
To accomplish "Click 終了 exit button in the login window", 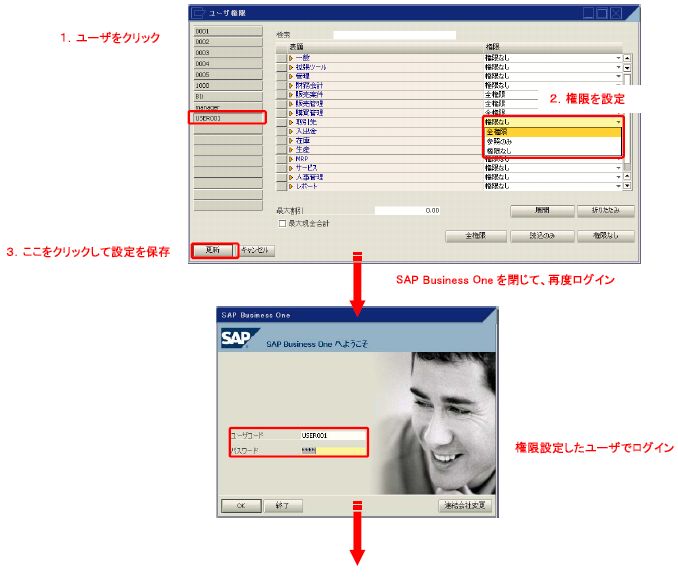I will tap(283, 506).
